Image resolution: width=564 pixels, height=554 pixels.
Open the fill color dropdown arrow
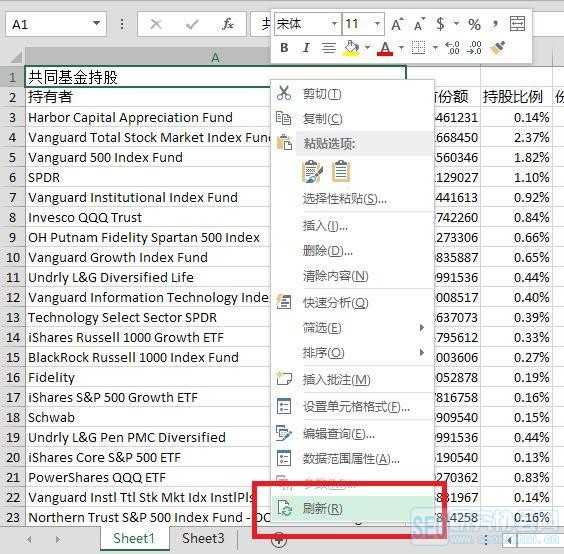367,47
